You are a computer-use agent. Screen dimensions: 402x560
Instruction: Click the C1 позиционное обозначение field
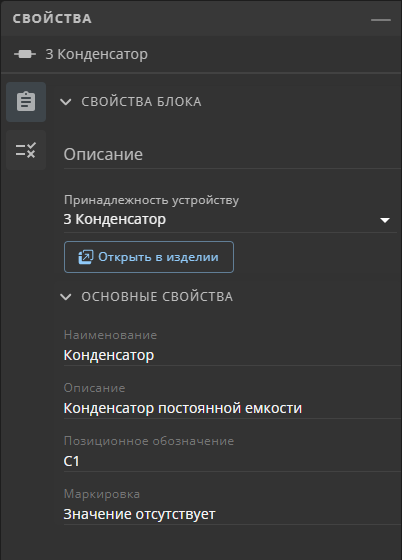point(232,461)
